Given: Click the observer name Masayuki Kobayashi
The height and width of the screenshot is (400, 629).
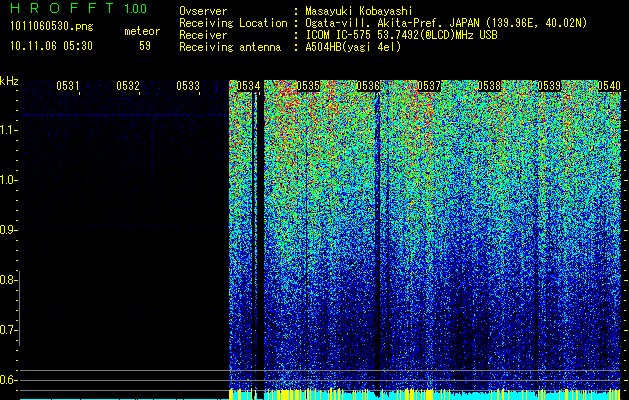Looking at the screenshot, I should 359,12.
